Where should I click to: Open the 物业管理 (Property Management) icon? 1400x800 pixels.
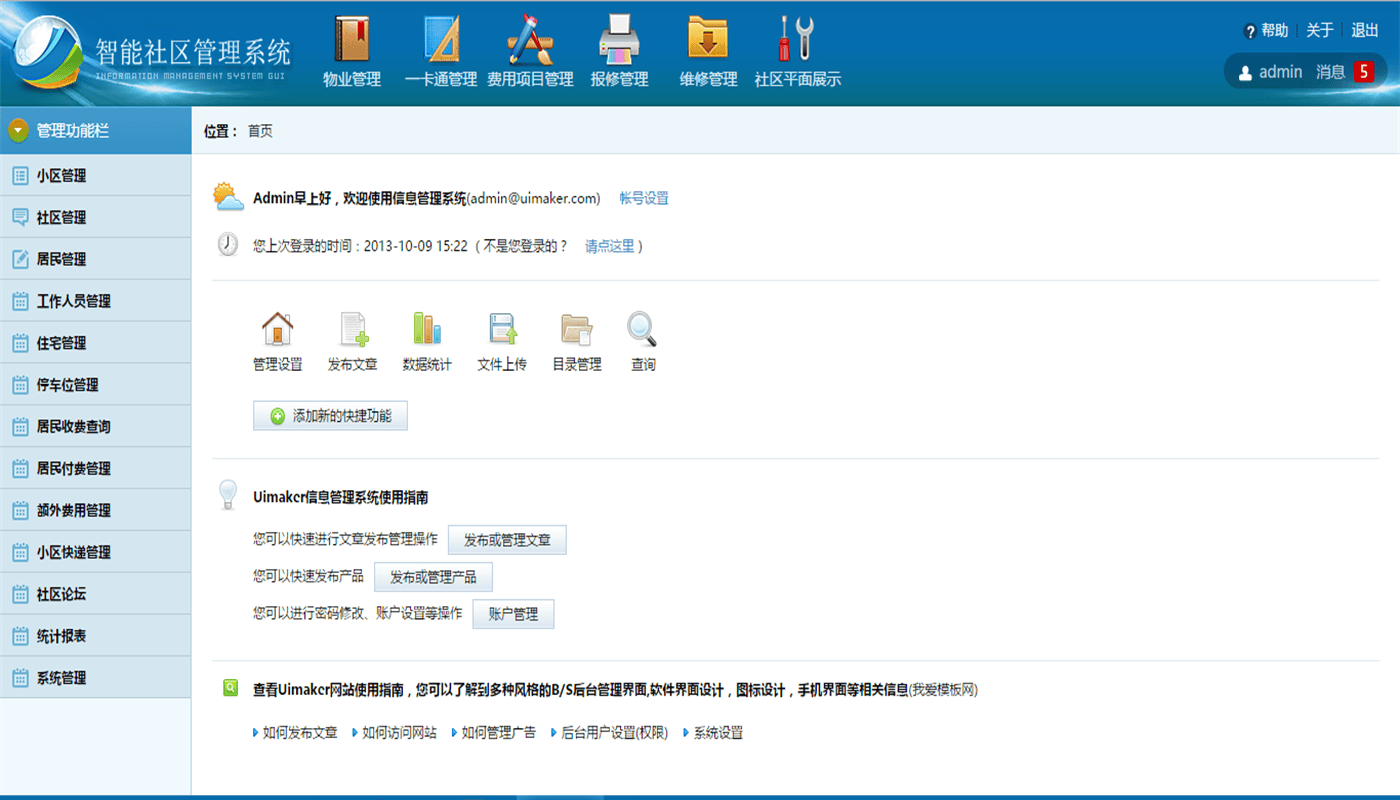[x=351, y=46]
